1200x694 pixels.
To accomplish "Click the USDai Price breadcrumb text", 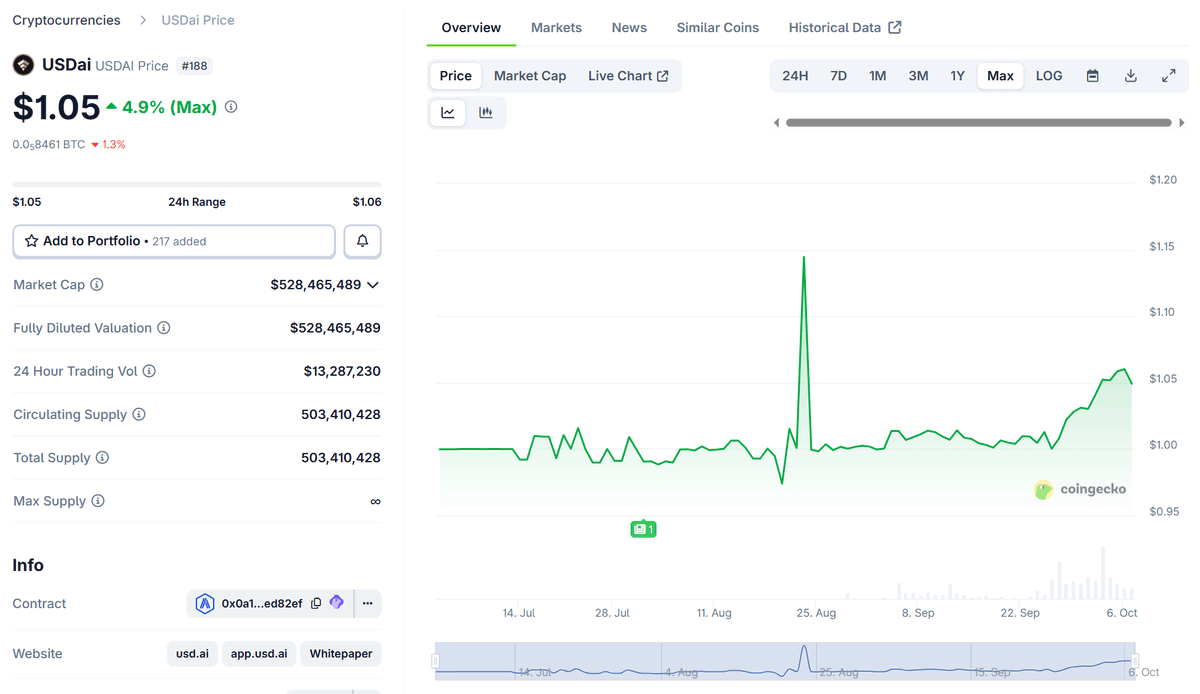I will (198, 20).
